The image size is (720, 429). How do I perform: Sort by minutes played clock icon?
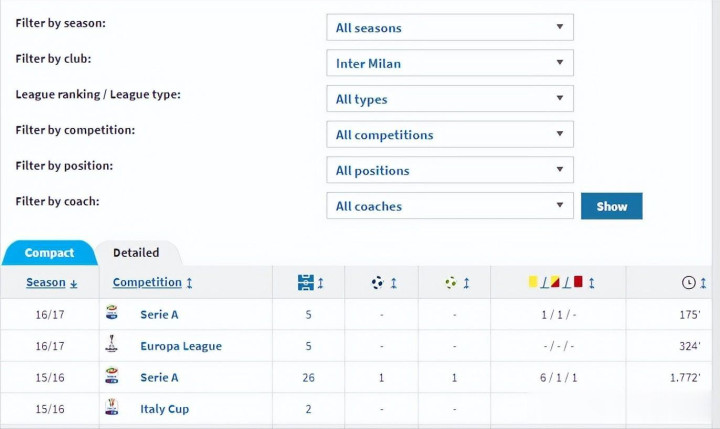[688, 282]
